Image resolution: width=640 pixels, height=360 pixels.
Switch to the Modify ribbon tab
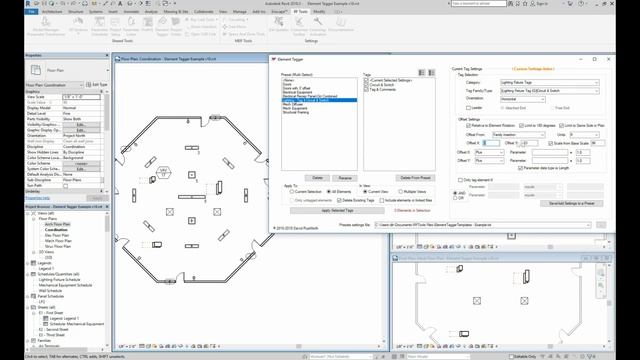[319, 12]
